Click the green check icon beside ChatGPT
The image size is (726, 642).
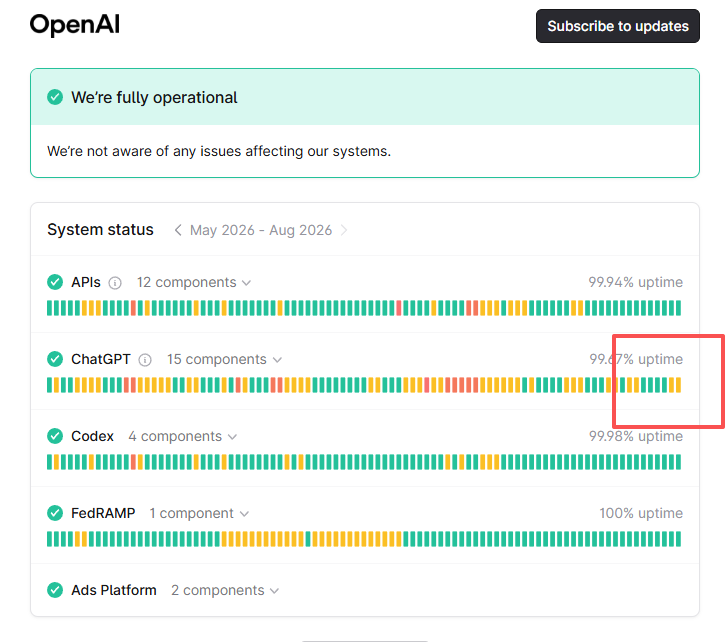click(x=55, y=359)
